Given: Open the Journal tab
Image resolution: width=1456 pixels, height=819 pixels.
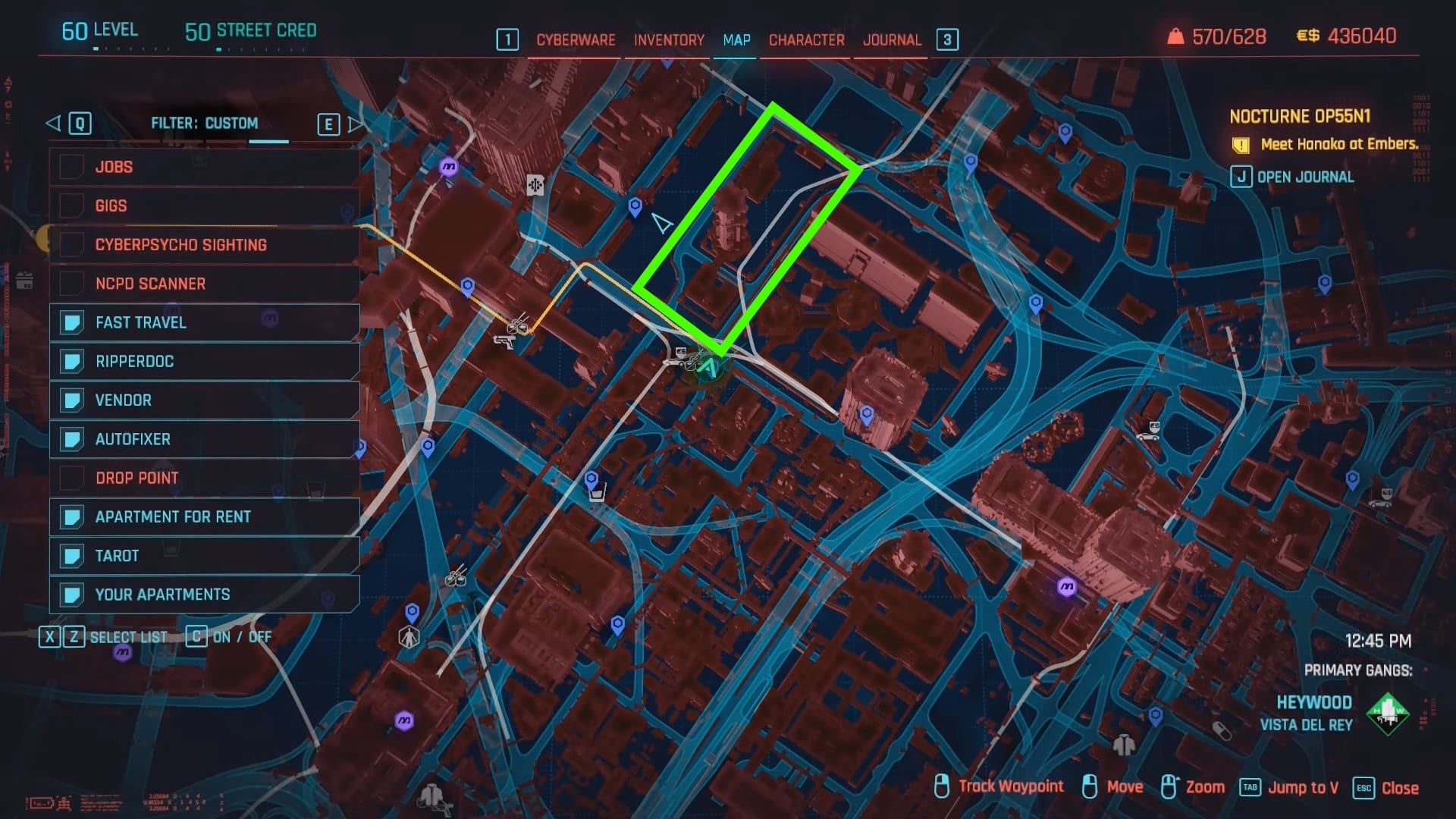Looking at the screenshot, I should pyautogui.click(x=892, y=40).
